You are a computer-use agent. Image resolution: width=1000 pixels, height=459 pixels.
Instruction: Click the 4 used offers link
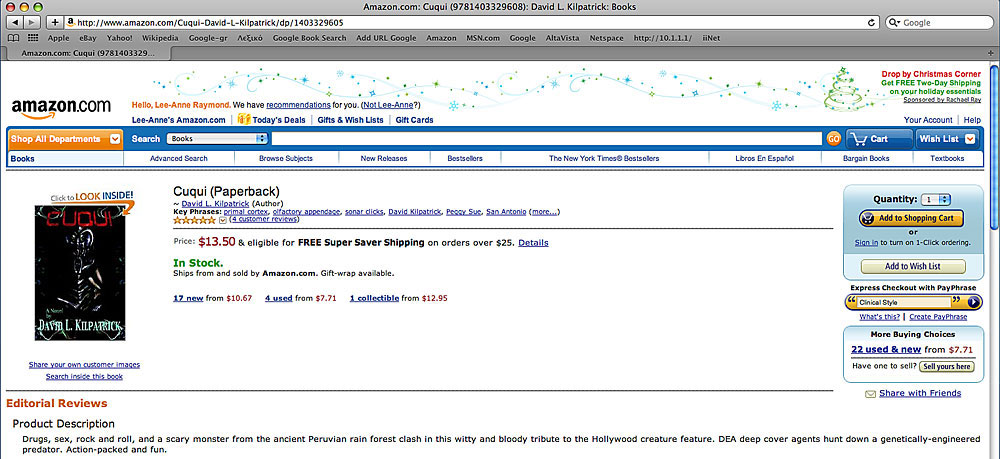point(279,298)
